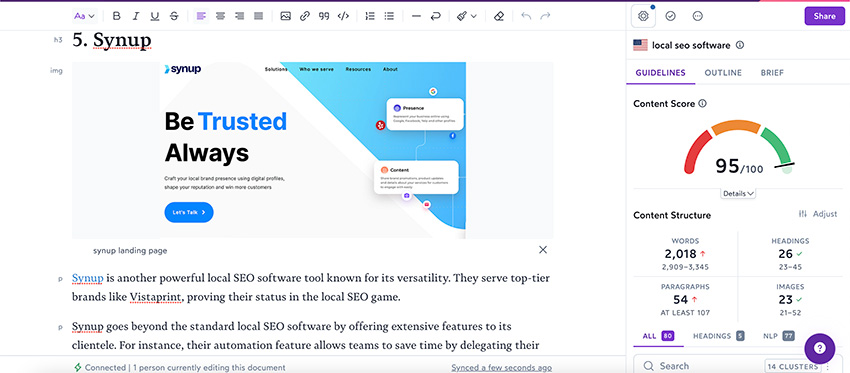Viewport: 850px width, 373px height.
Task: Open the settings gear panel
Action: 643,16
